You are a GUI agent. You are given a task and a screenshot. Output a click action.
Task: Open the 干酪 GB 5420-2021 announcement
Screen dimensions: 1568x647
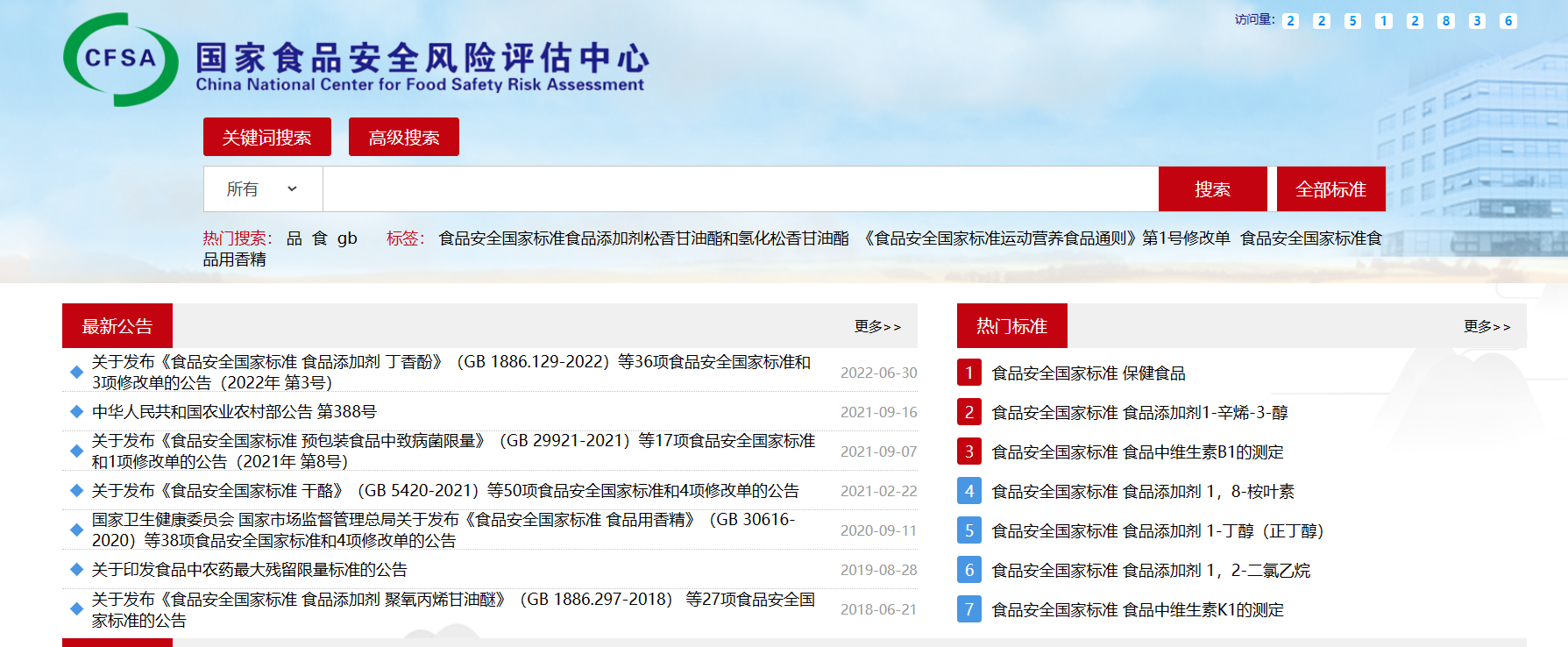445,491
